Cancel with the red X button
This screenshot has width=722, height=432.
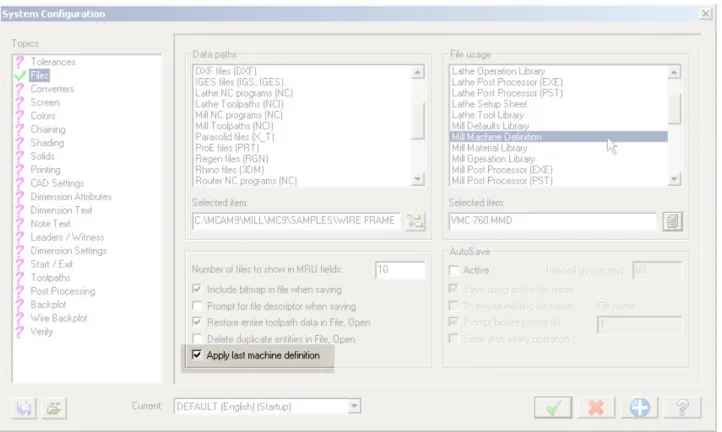tap(596, 407)
